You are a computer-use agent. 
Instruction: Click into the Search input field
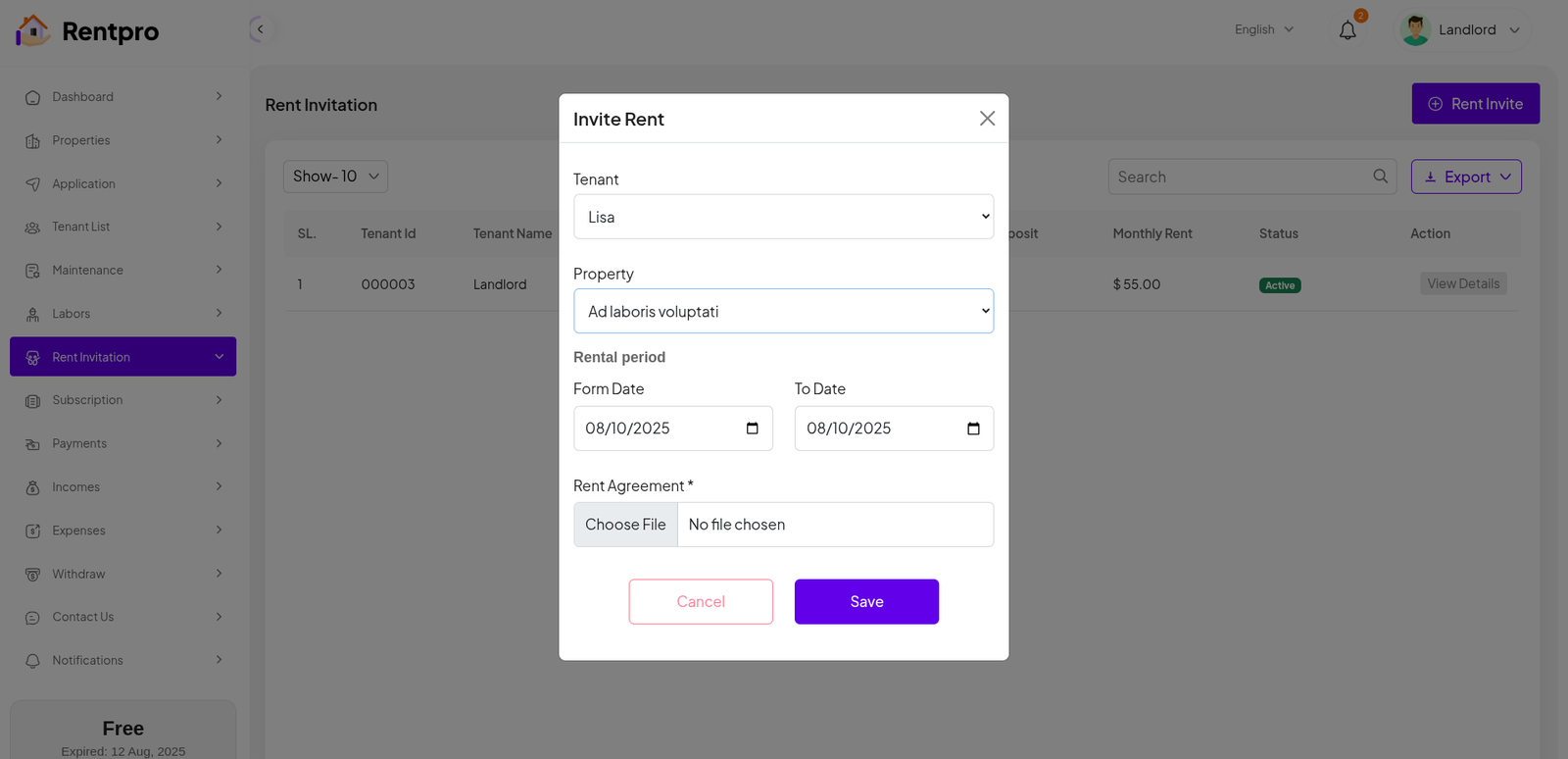[x=1240, y=177]
